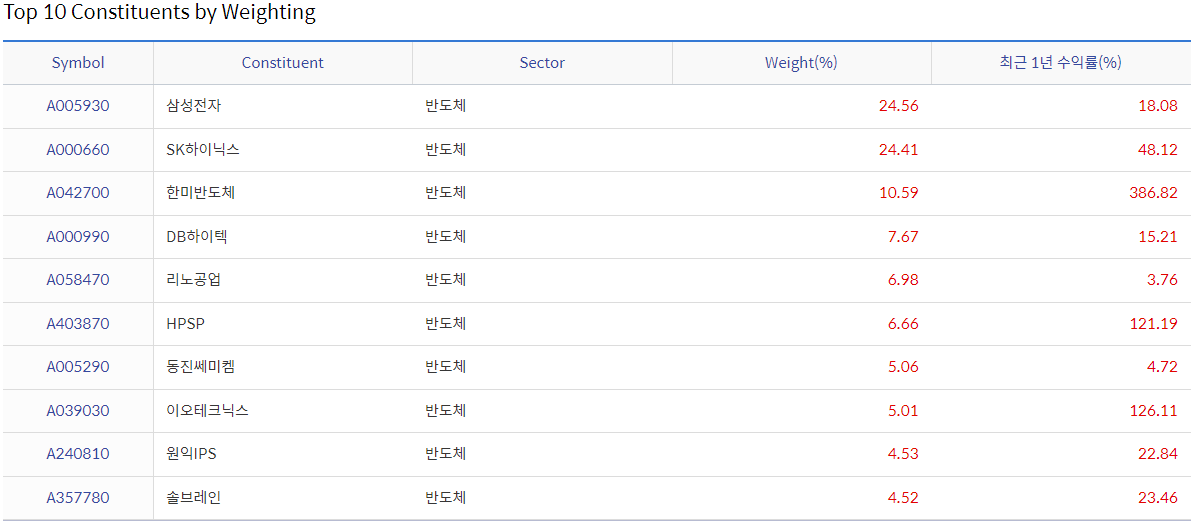Open symbol link A403870
The height and width of the screenshot is (528, 1202).
tap(78, 324)
